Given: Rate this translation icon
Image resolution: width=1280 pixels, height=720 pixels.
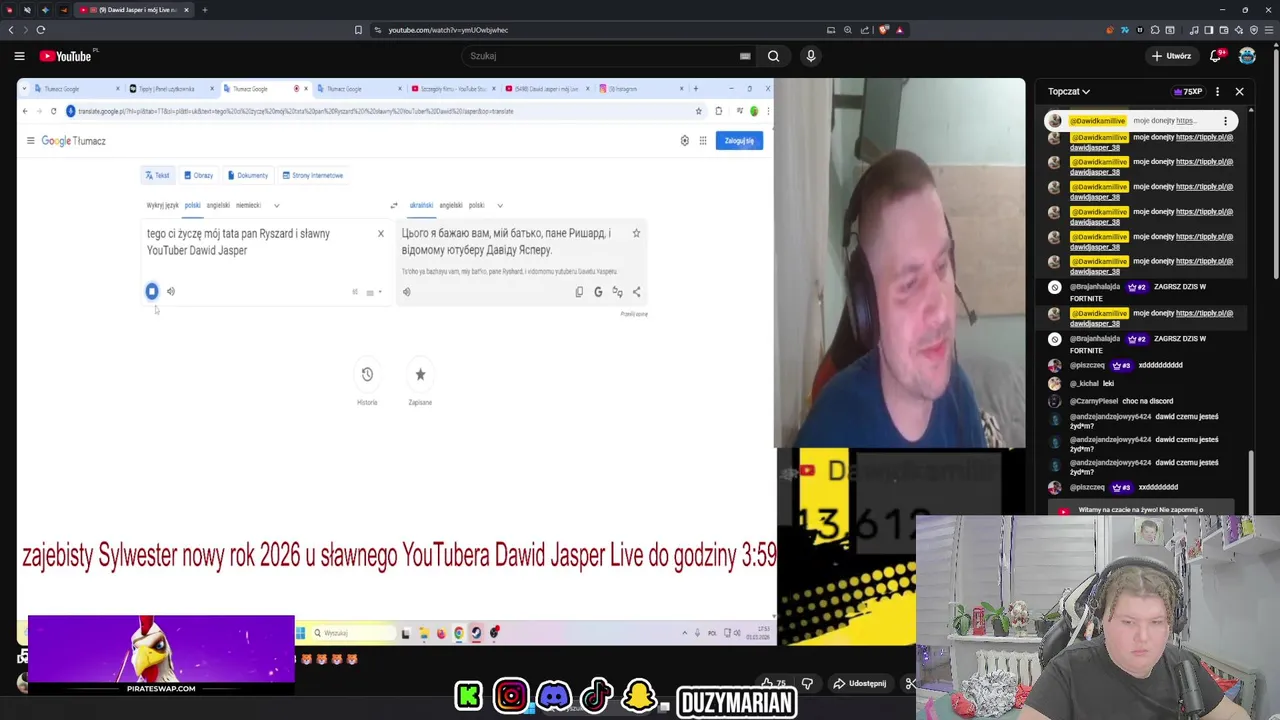Looking at the screenshot, I should [617, 292].
